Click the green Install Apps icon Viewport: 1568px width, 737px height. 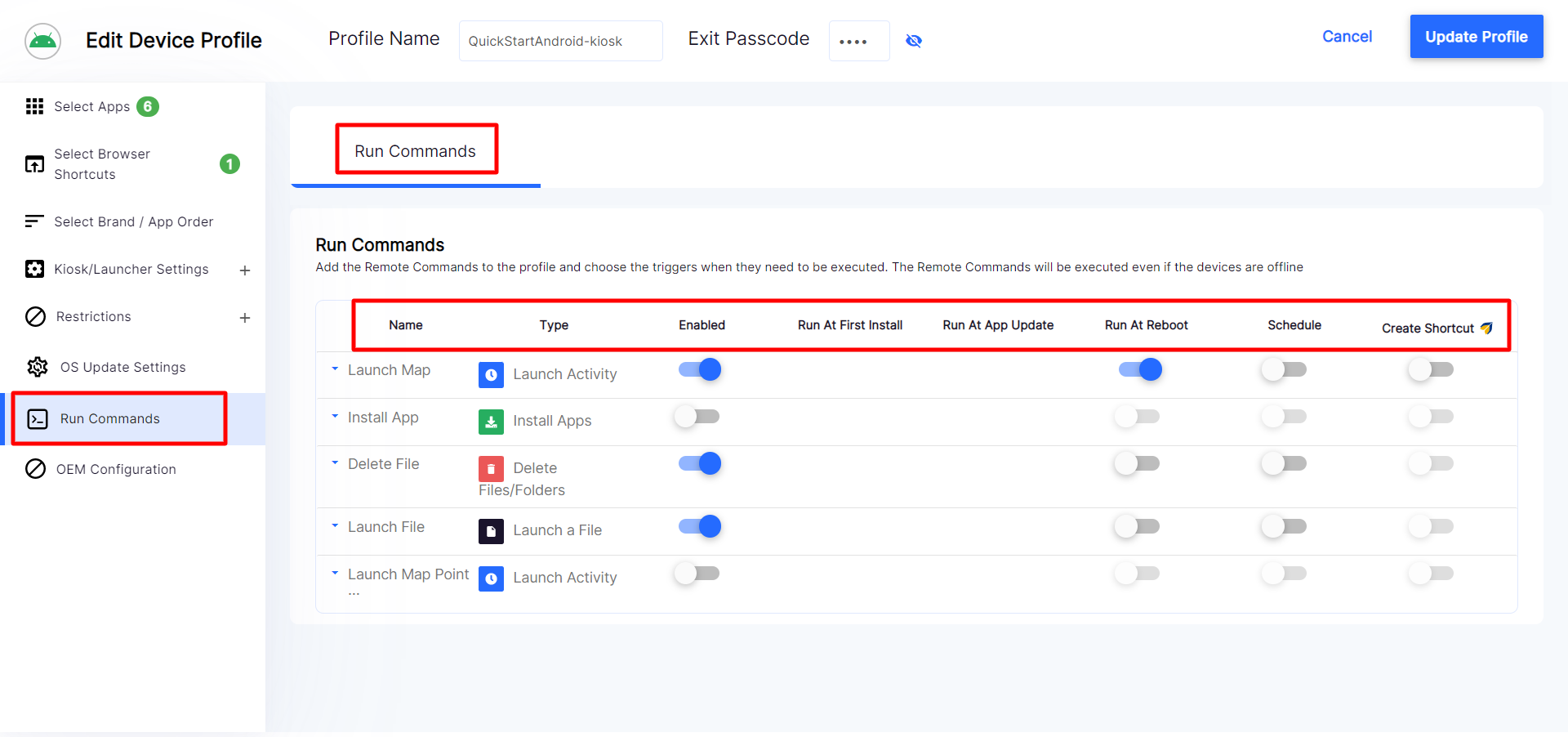click(491, 422)
